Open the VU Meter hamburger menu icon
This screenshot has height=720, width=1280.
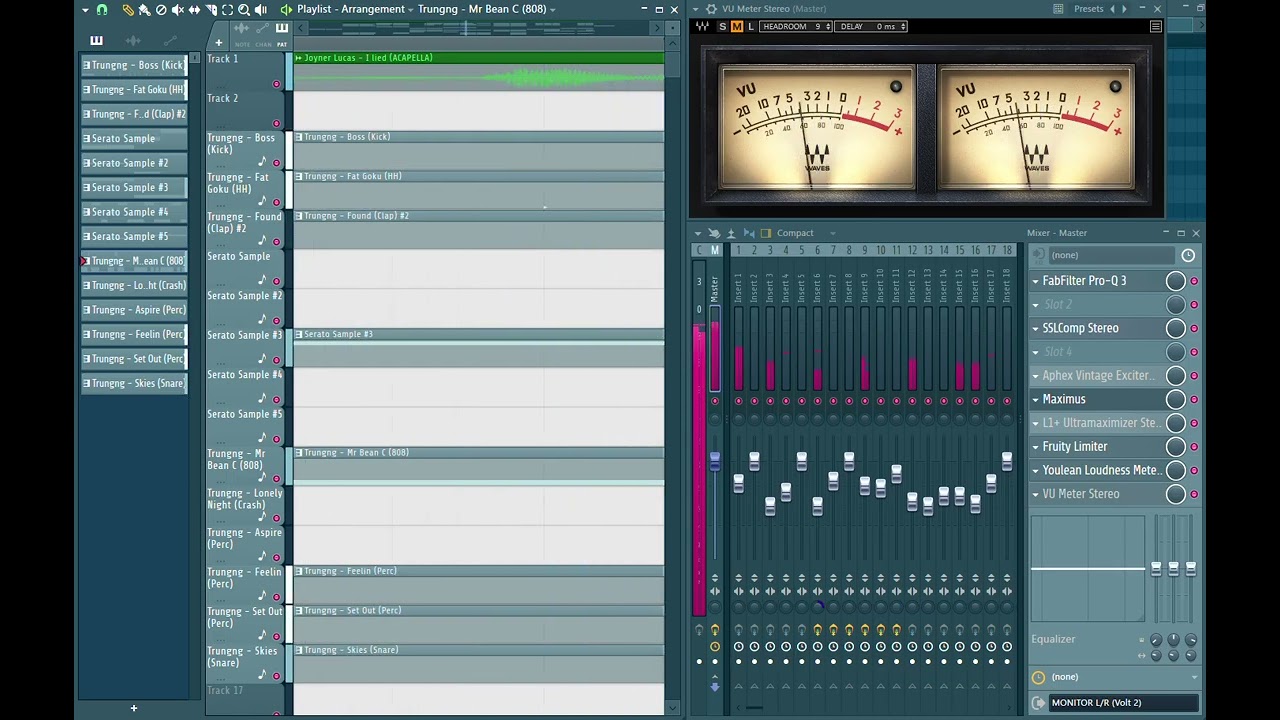click(1156, 27)
